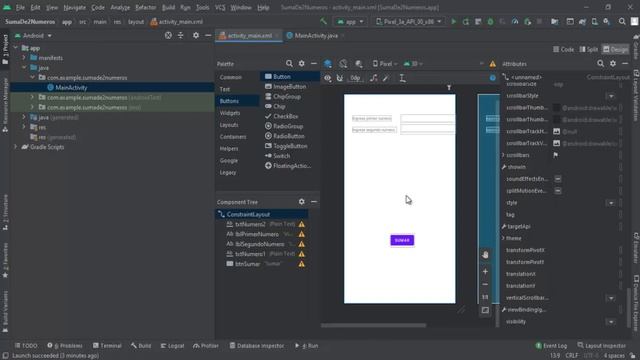The image size is (640, 360).
Task: Click the orange warning icon above design surface
Action: [x=493, y=64]
